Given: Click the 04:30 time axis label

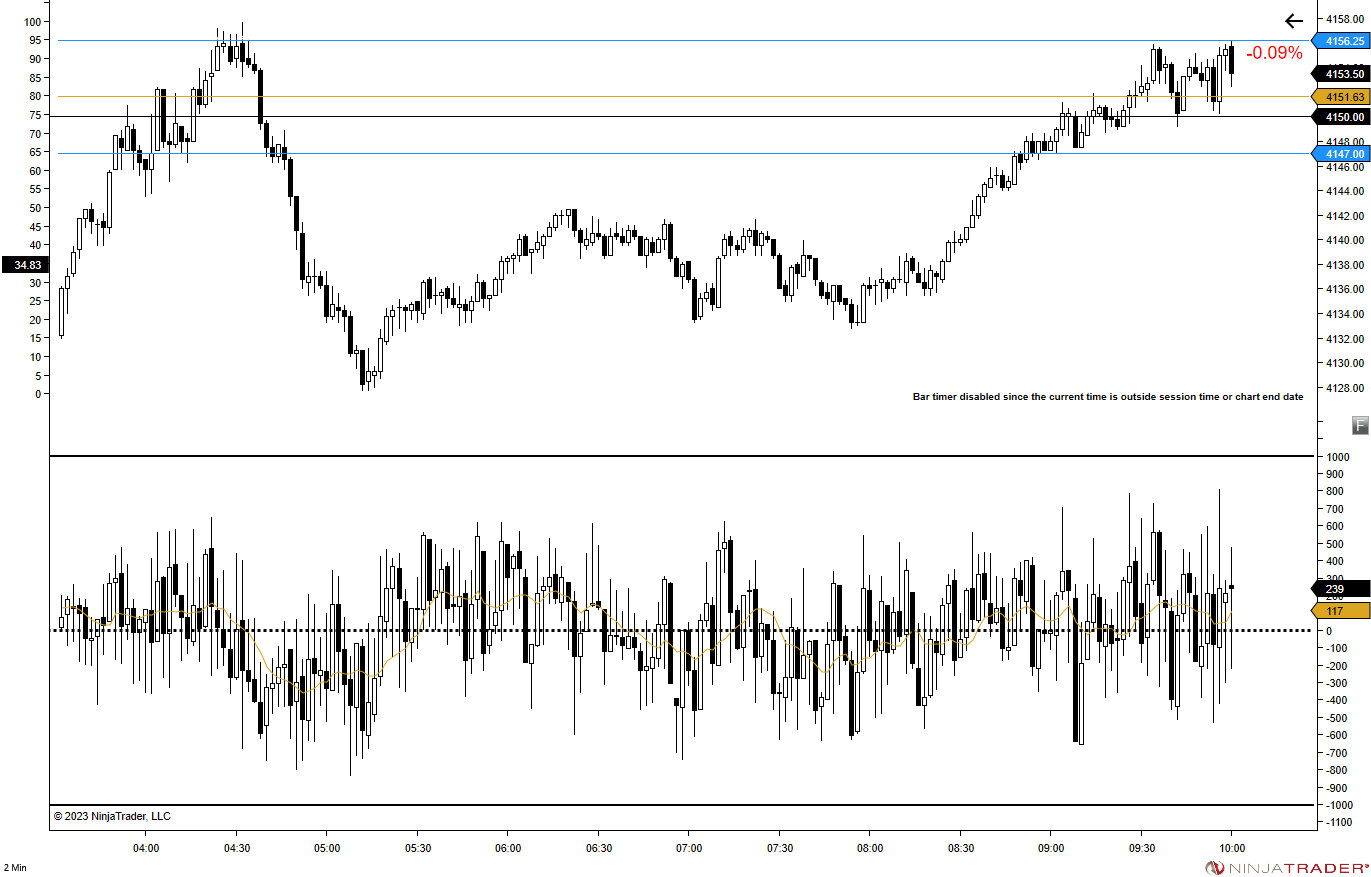Looking at the screenshot, I should (x=237, y=848).
